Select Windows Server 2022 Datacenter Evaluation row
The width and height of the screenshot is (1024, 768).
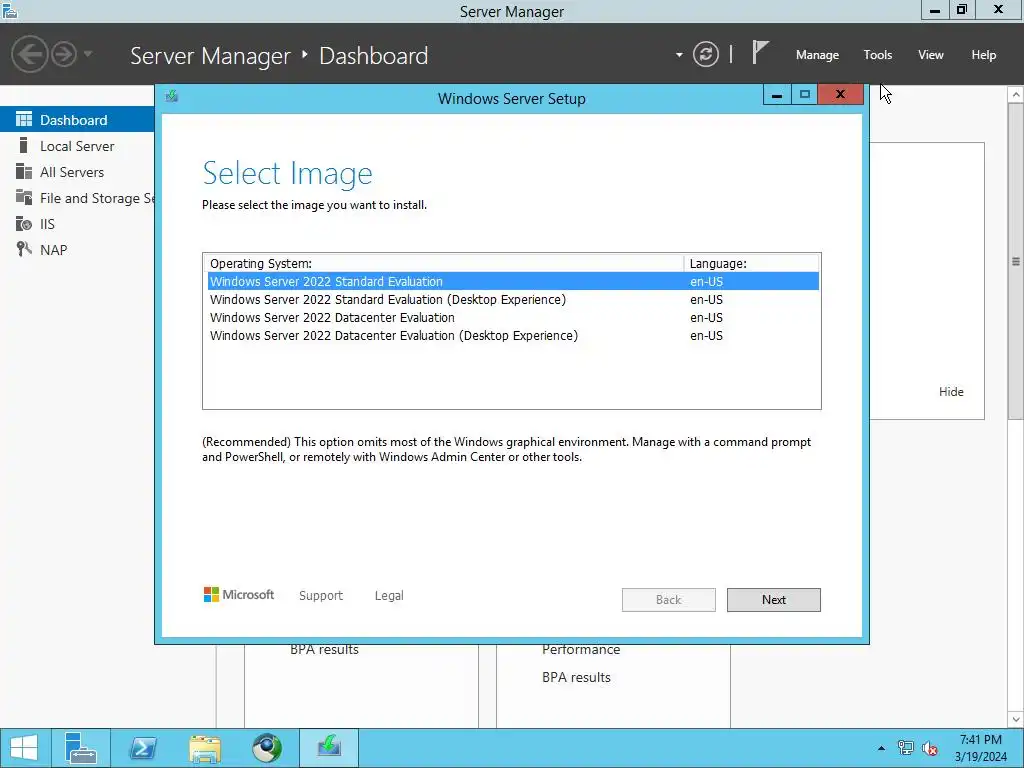pyautogui.click(x=513, y=317)
